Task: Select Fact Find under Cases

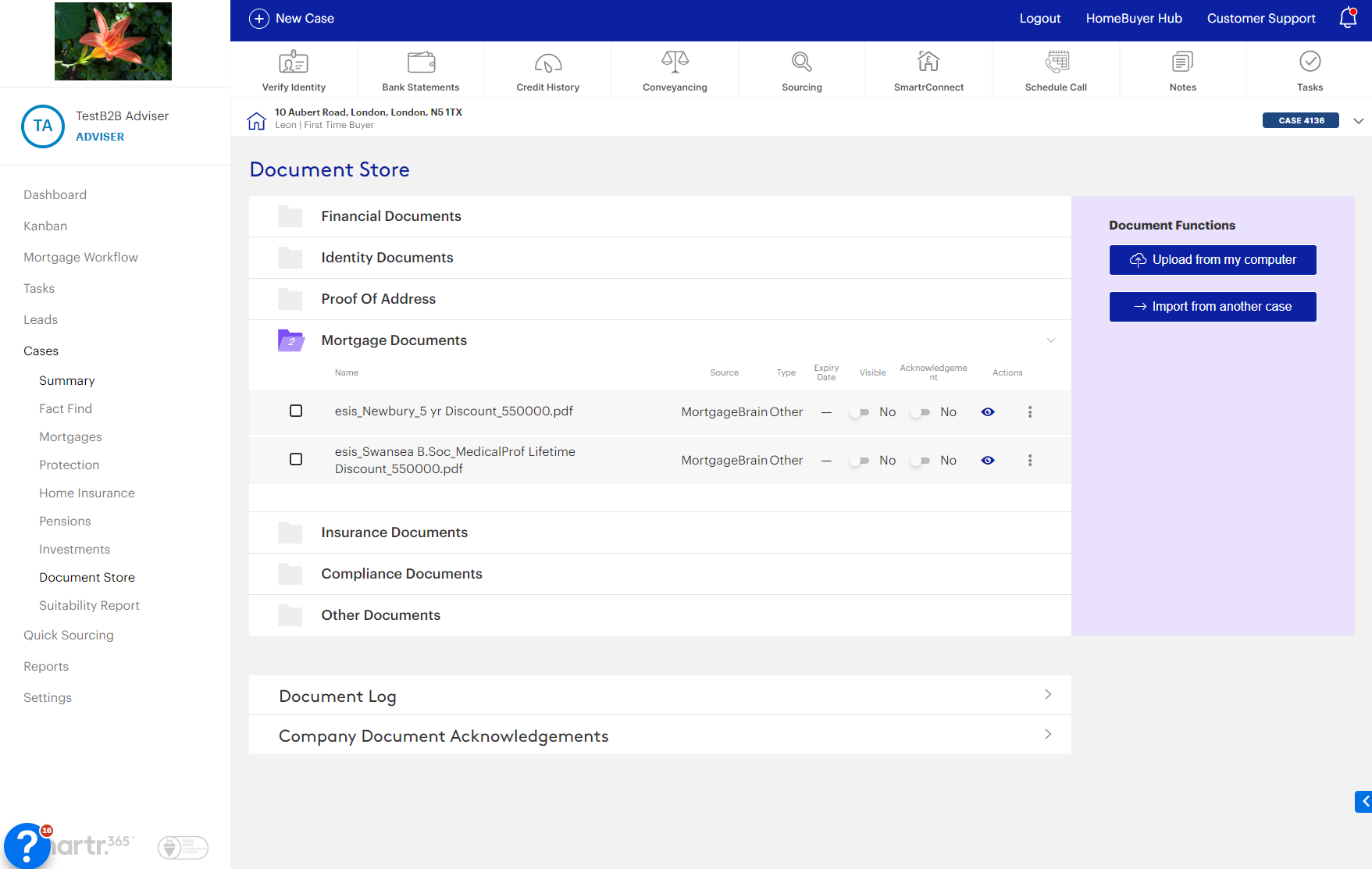Action: (x=66, y=409)
